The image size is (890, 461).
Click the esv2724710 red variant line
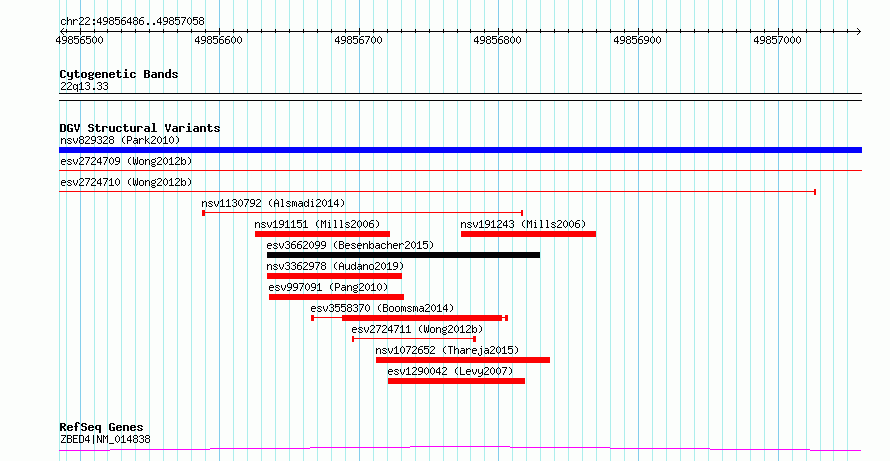[437, 192]
